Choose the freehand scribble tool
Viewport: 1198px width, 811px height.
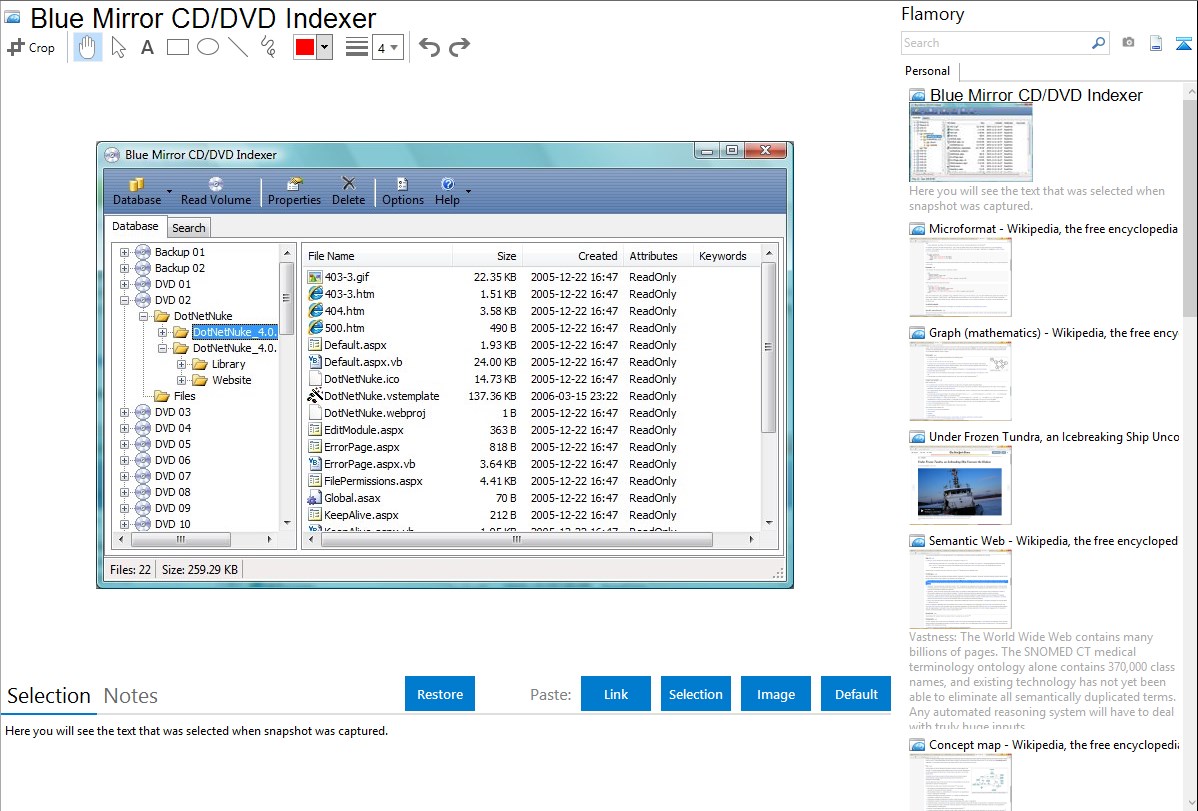click(x=268, y=47)
